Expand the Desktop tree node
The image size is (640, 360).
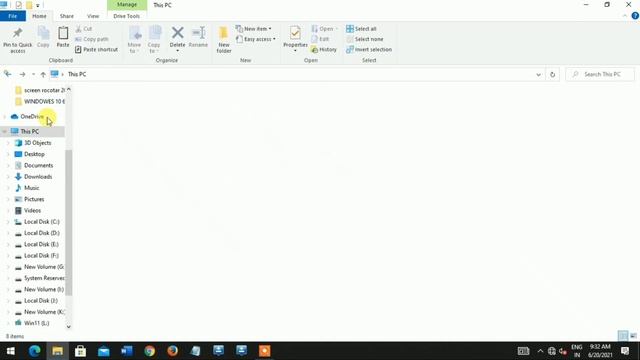pos(8,154)
